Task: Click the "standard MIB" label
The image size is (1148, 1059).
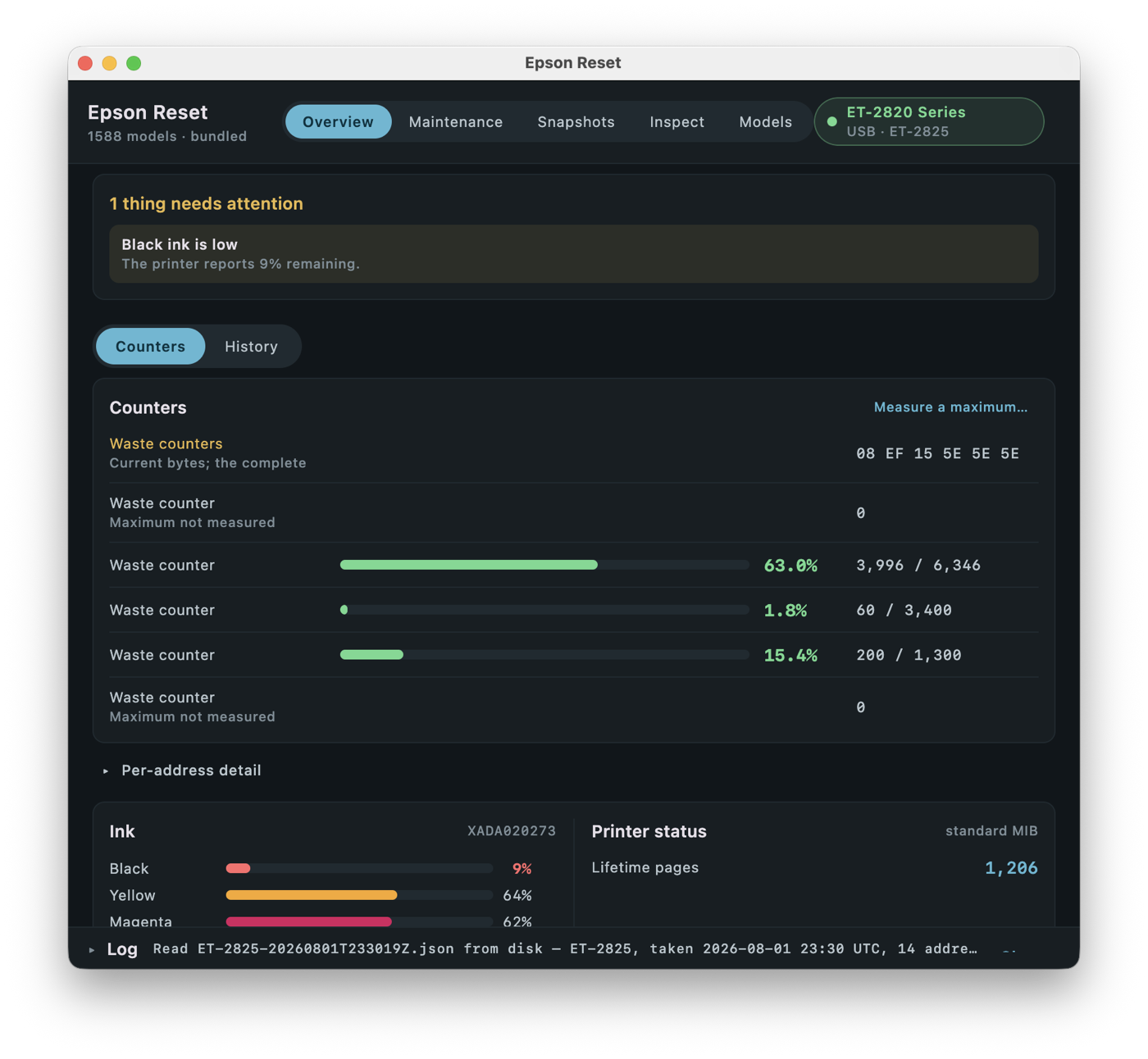Action: coord(991,831)
